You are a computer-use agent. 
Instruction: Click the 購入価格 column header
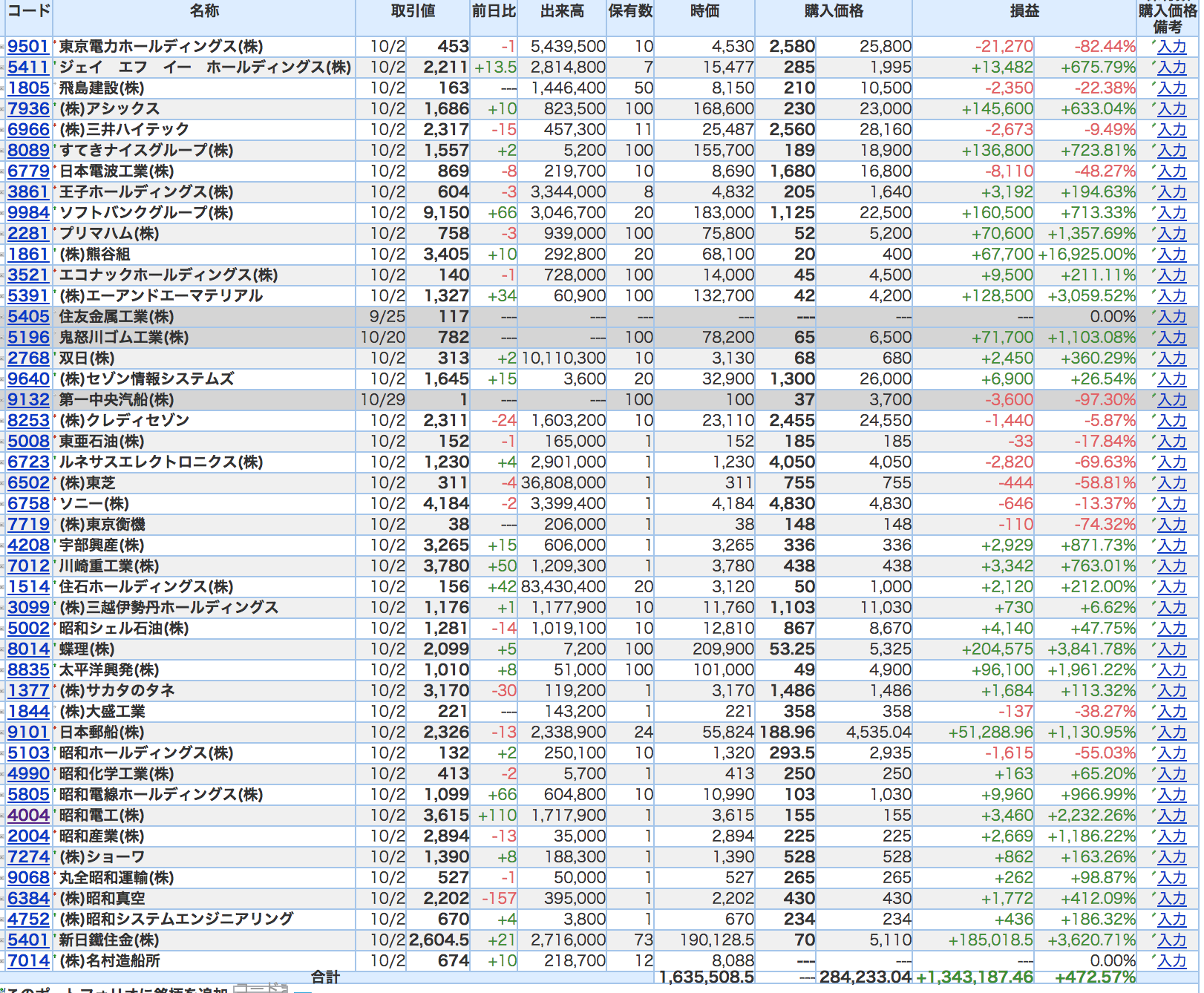(x=834, y=10)
